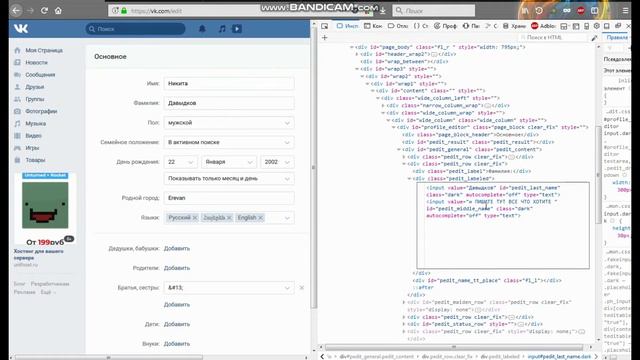Focus the browser URL address bar

pos(241,11)
